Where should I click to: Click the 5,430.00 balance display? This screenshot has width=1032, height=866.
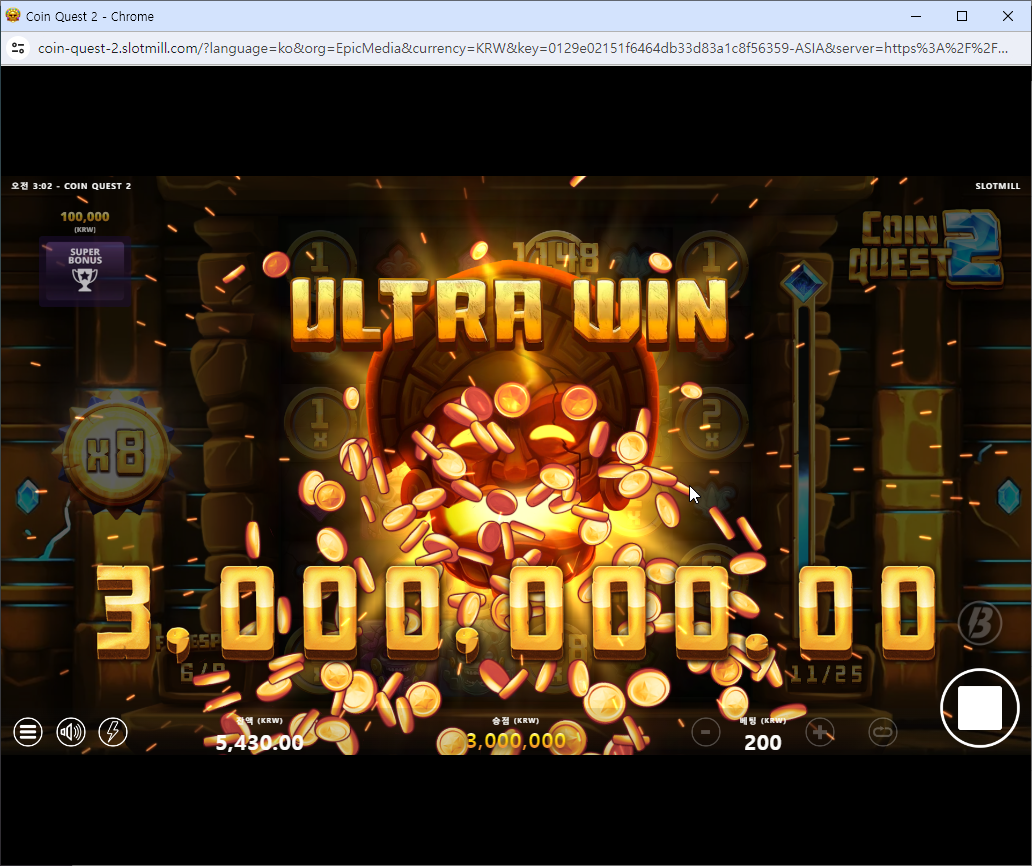(259, 742)
